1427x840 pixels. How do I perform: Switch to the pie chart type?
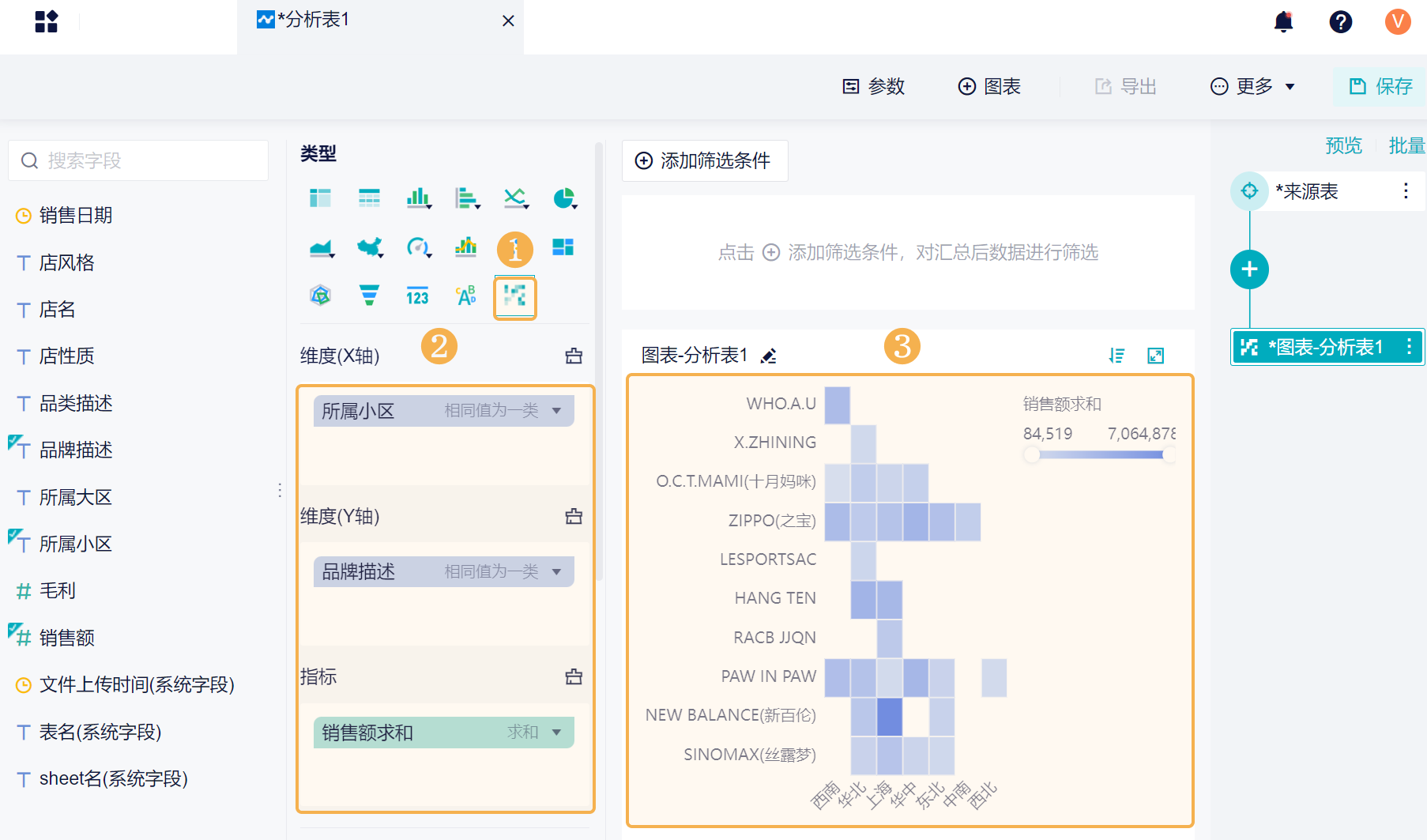pos(565,198)
